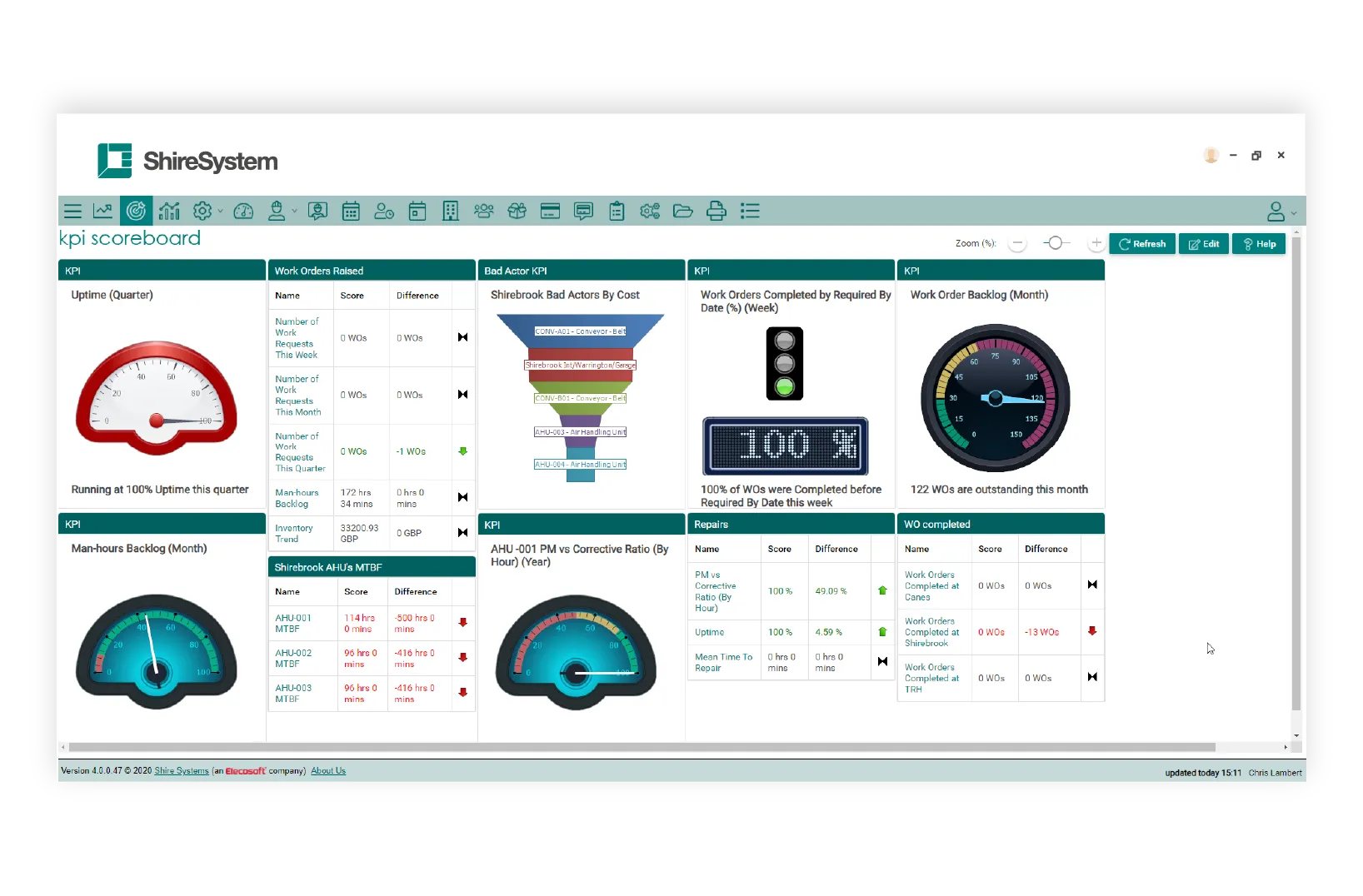Click the vertical scrollbar on the right
Screen dimensions: 1363x896
click(x=1296, y=475)
